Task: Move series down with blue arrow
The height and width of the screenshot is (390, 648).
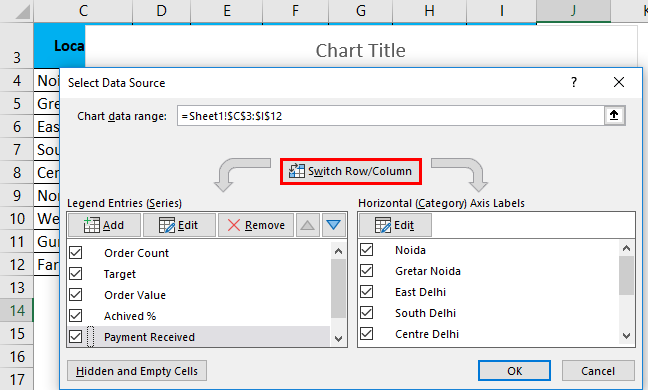Action: (333, 225)
